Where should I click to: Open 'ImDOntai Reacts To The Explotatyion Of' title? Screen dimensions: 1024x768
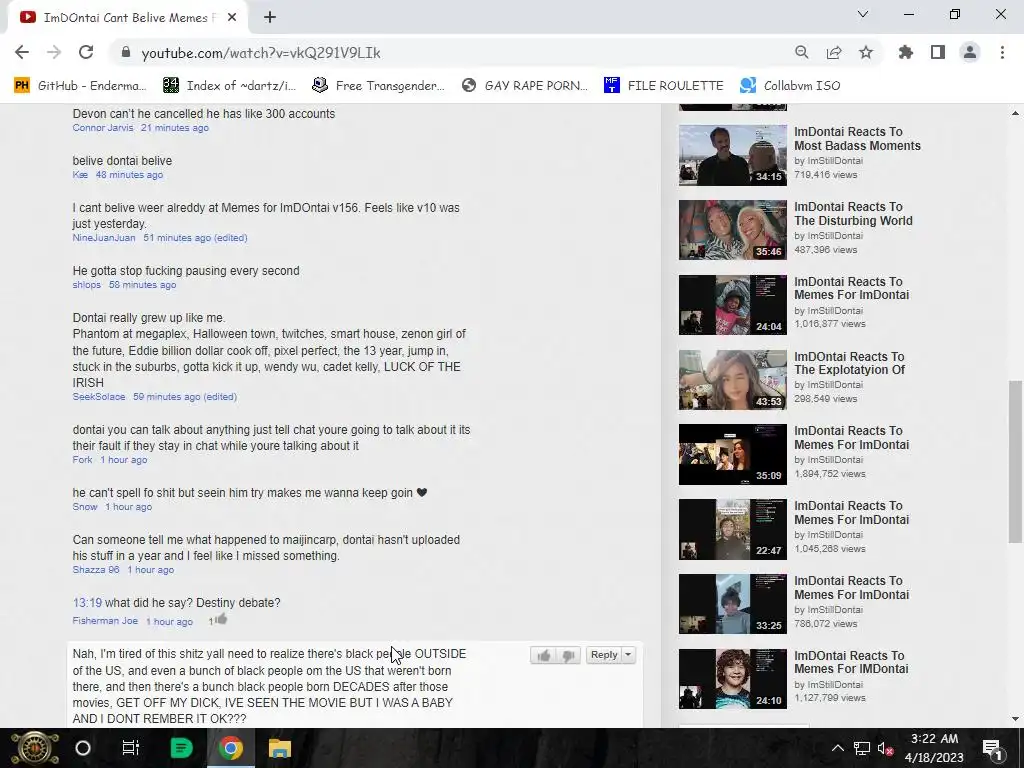point(850,363)
